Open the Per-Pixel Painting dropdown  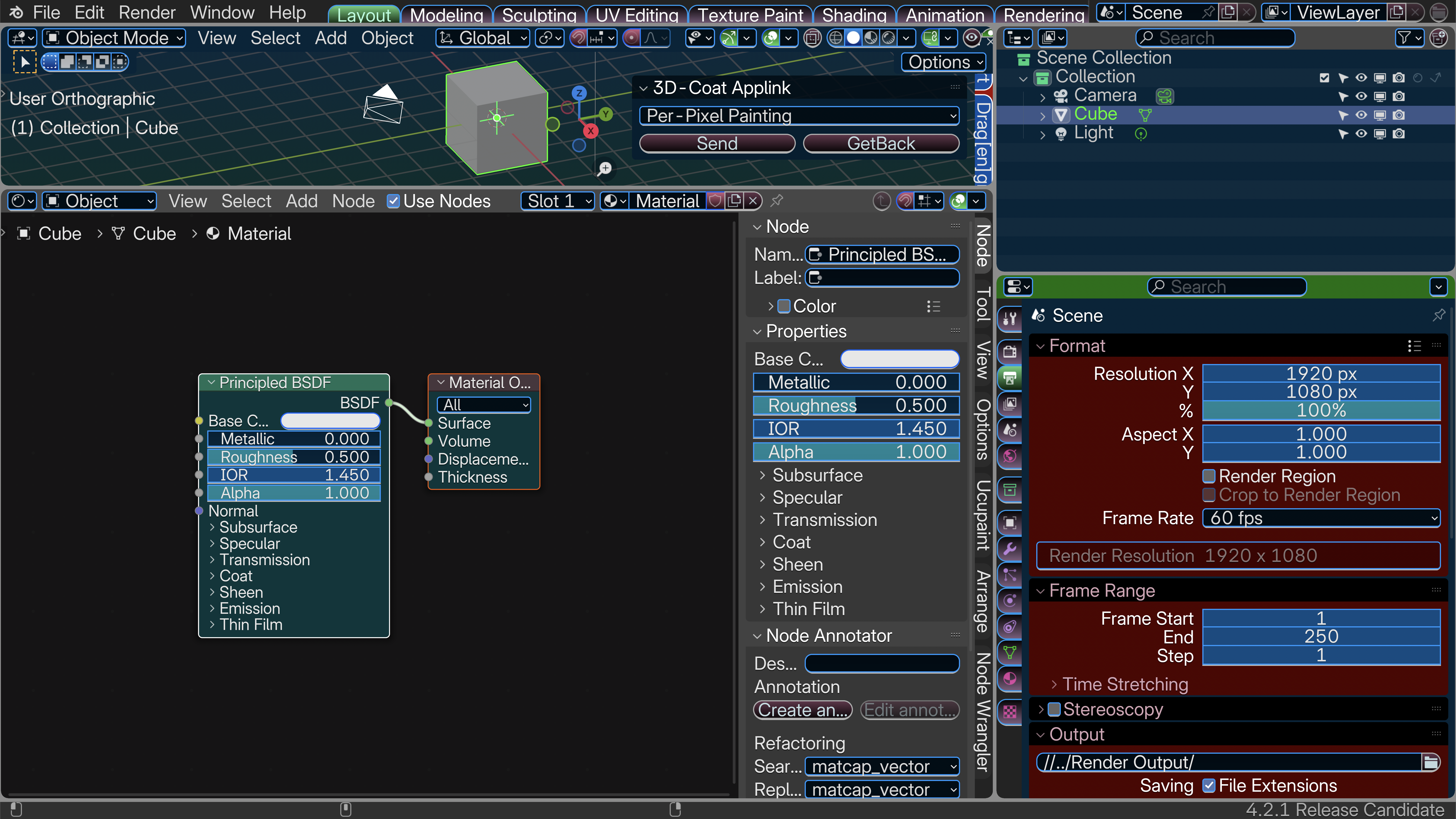coord(799,116)
